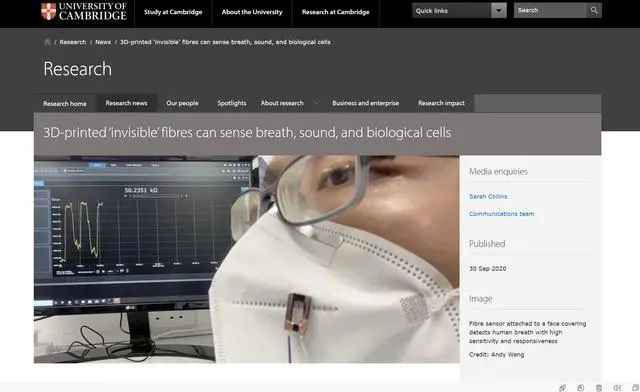Click the speaker sound icon in status bar
Image resolution: width=640 pixels, height=392 pixels.
point(617,388)
